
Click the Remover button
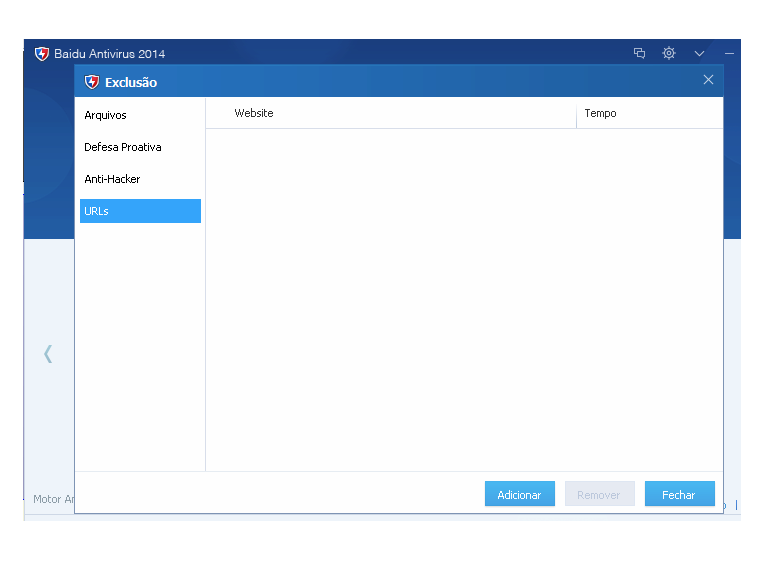coord(600,494)
